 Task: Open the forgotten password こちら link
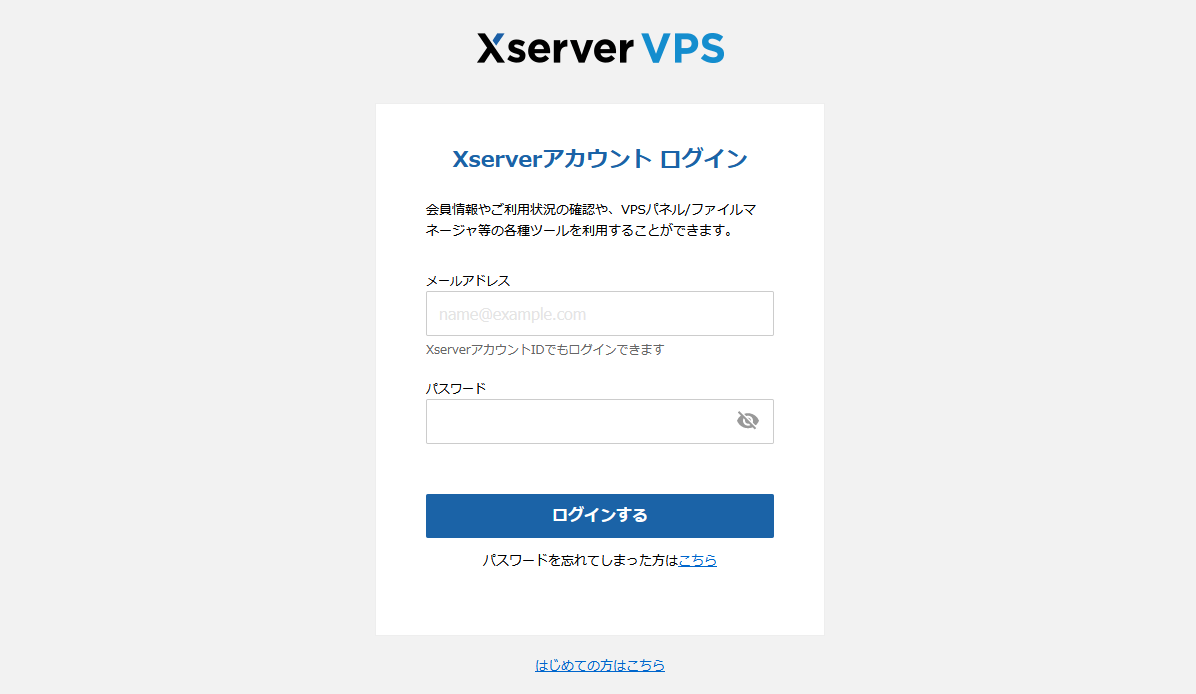pos(697,561)
